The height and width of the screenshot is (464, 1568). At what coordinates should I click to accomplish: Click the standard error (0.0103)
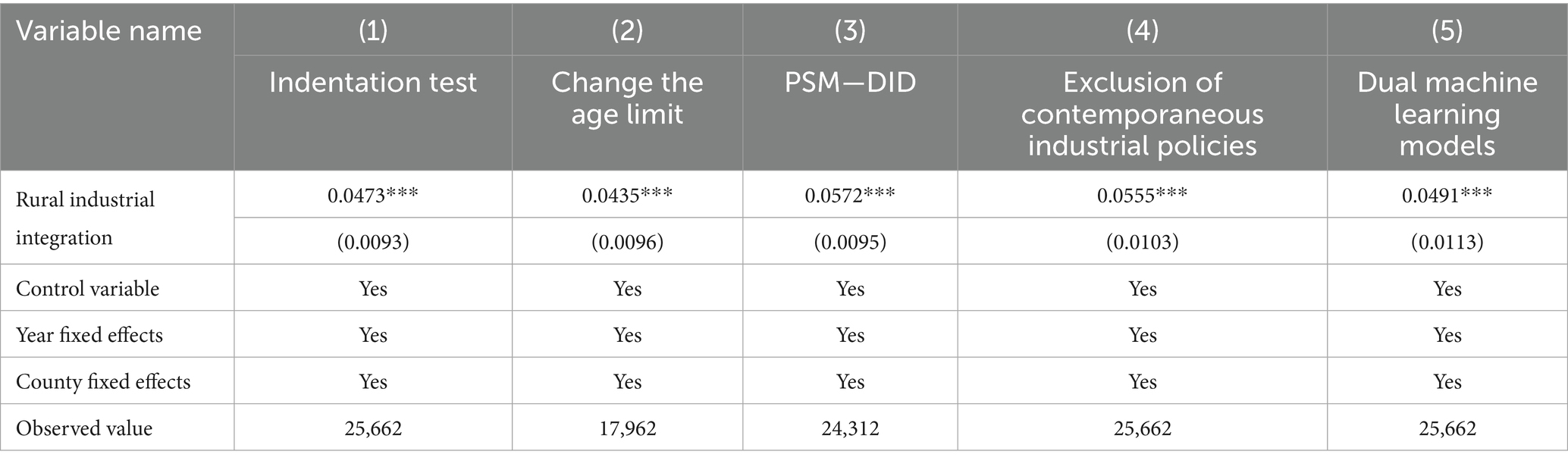pos(1142,242)
